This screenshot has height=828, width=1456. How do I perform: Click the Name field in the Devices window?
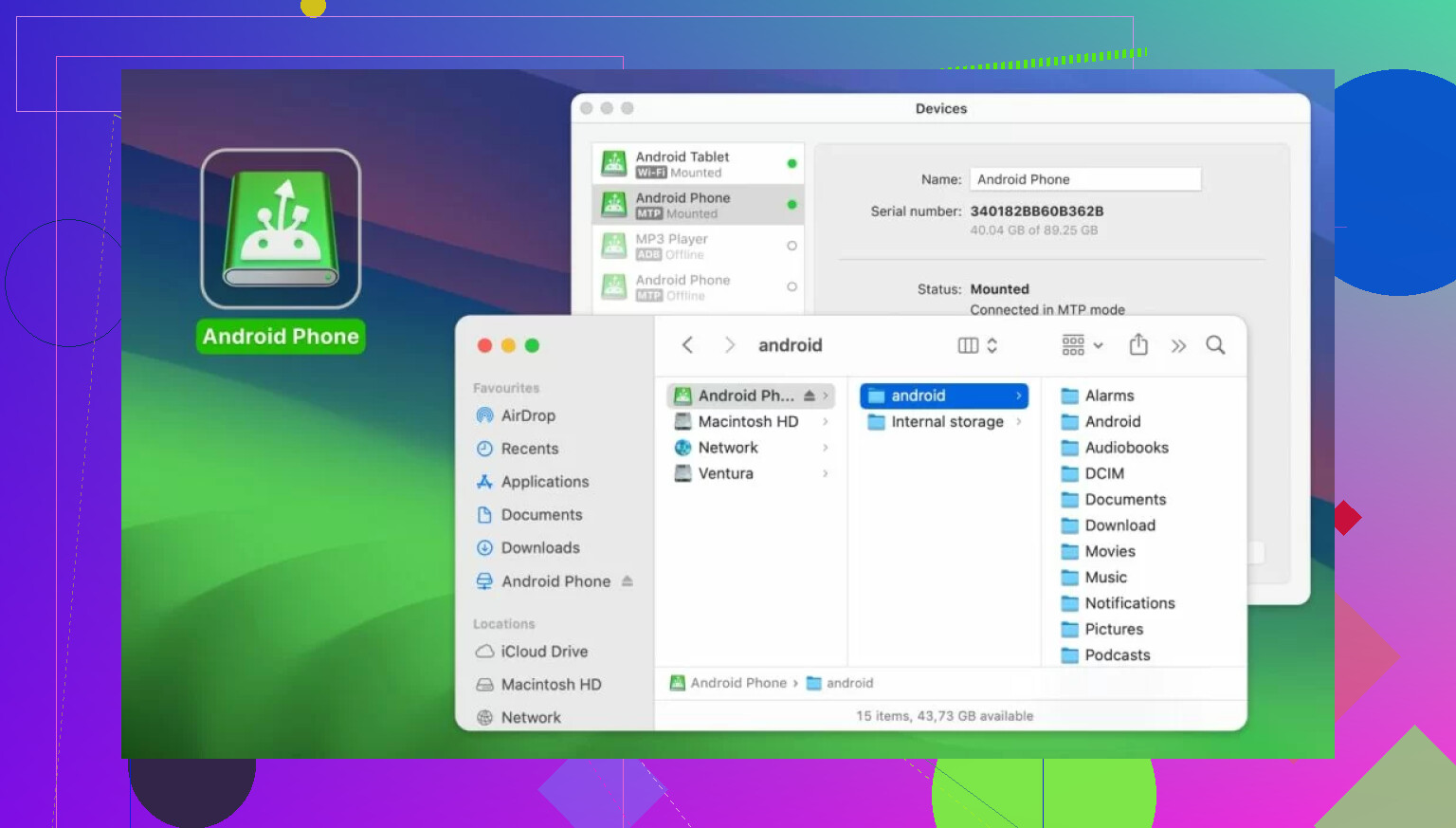point(1085,179)
